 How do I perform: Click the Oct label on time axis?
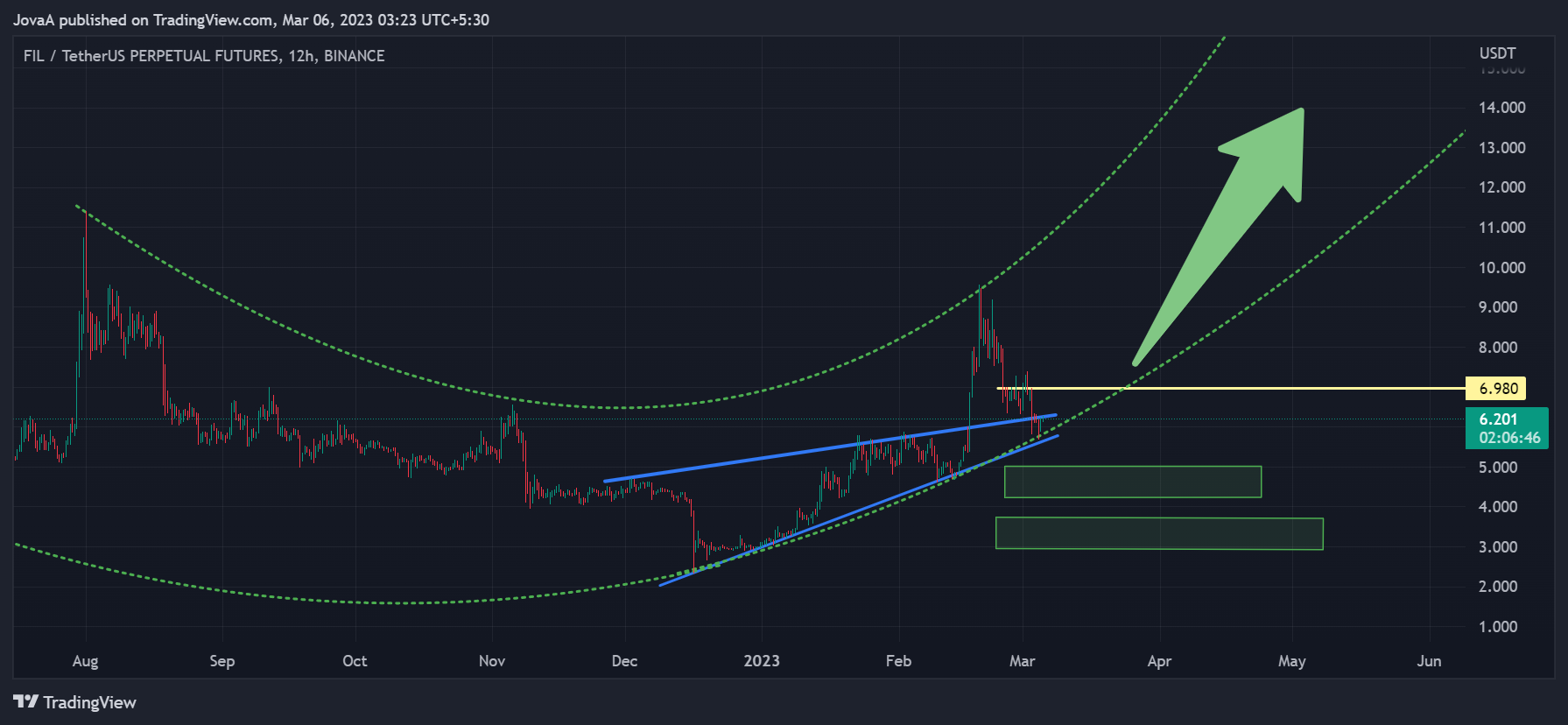point(355,661)
